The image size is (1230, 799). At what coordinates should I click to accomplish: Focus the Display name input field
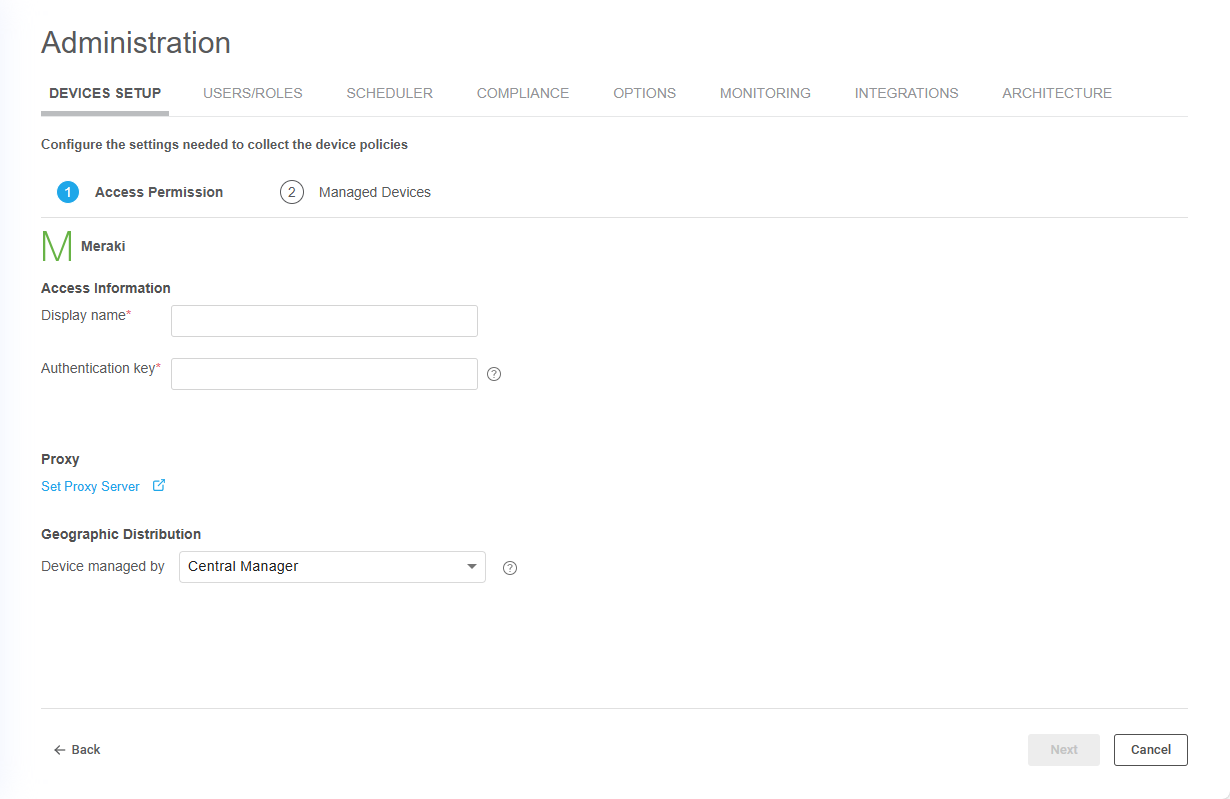[x=324, y=321]
